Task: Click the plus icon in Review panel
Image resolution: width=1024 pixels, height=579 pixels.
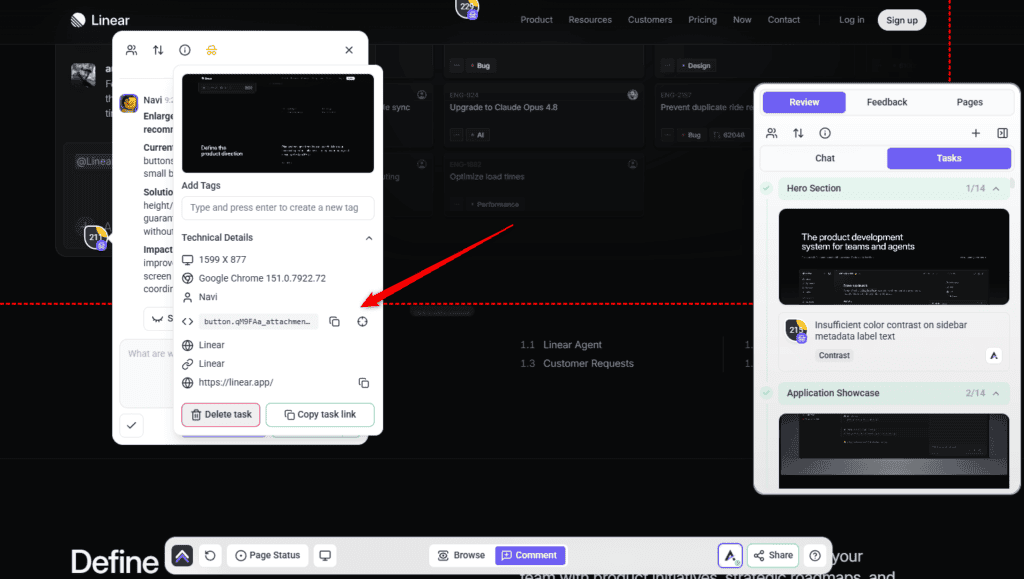Action: click(x=976, y=133)
